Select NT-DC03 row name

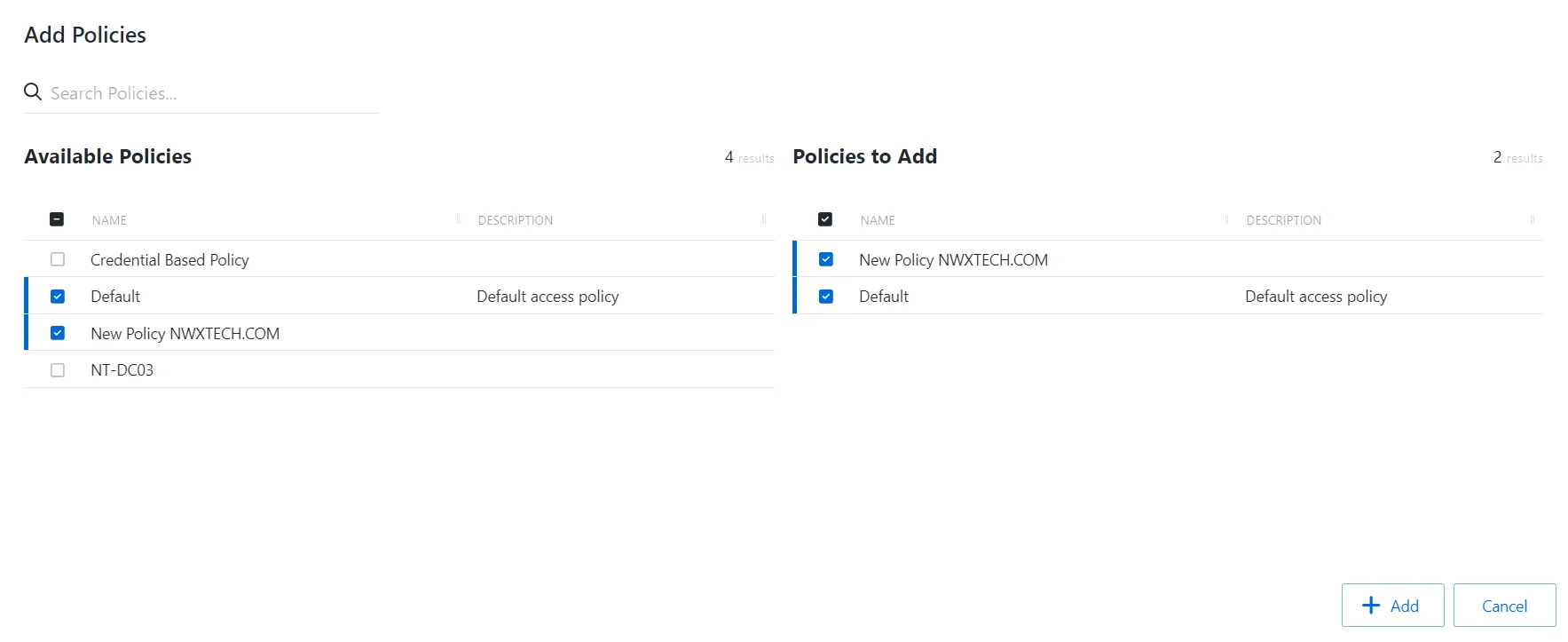point(122,370)
